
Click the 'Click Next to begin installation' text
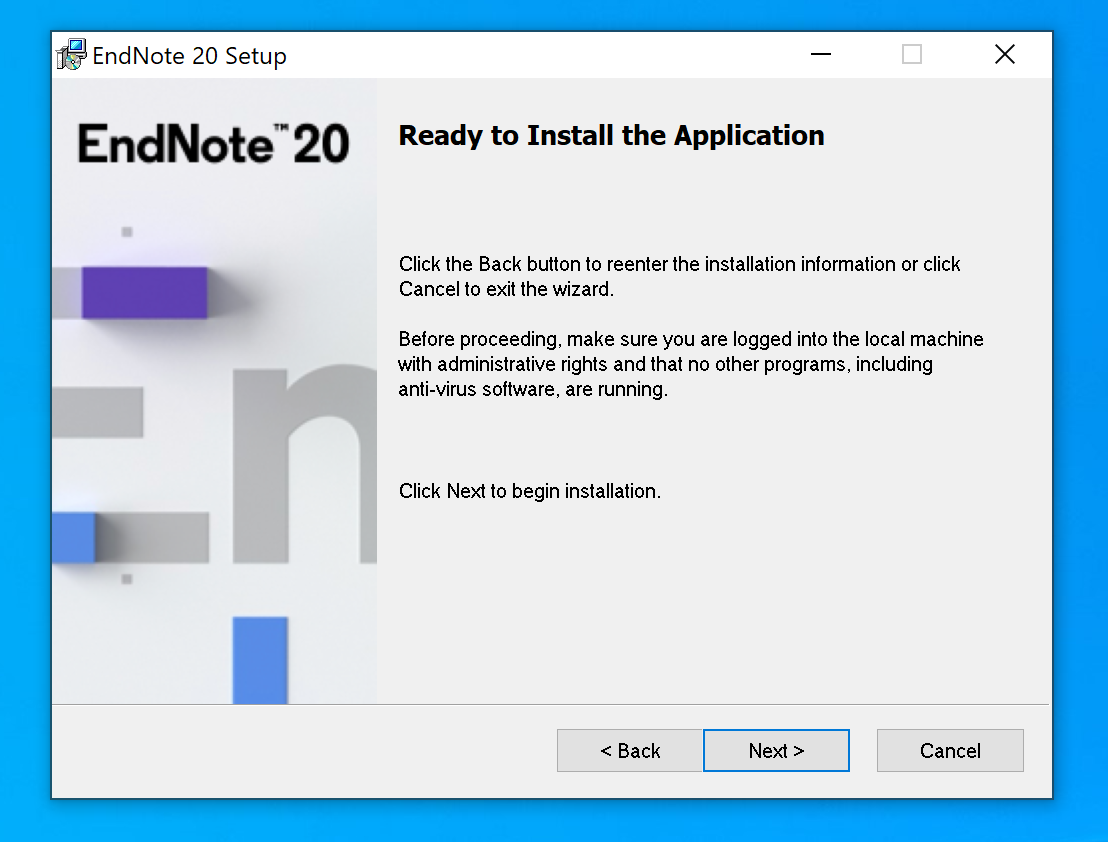529,491
